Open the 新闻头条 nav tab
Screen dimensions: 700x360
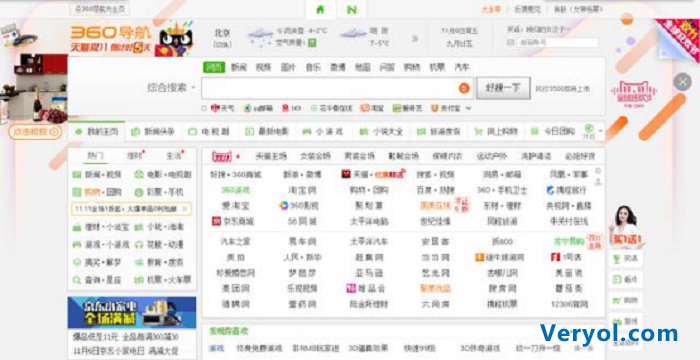pyautogui.click(x=153, y=131)
